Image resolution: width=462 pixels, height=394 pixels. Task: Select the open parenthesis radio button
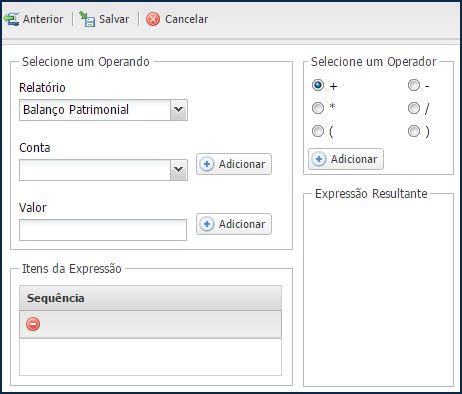coord(318,131)
